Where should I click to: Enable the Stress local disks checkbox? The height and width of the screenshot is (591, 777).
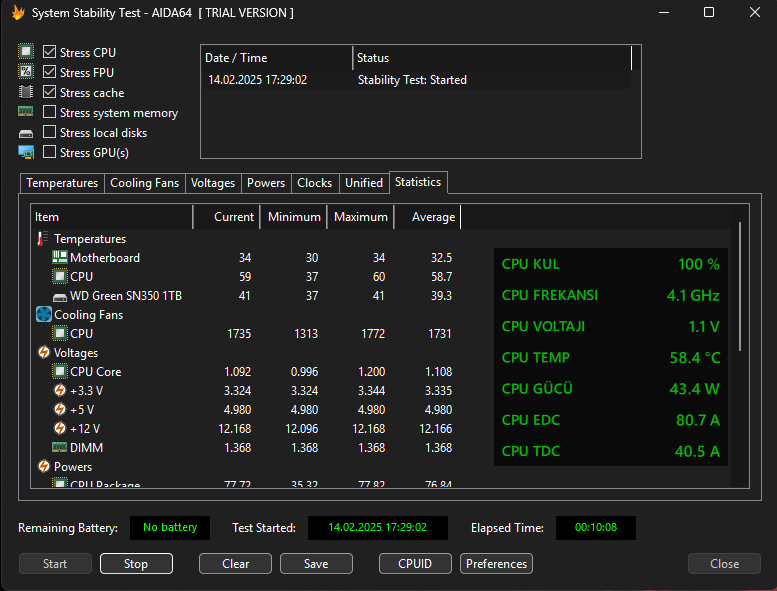coord(49,132)
